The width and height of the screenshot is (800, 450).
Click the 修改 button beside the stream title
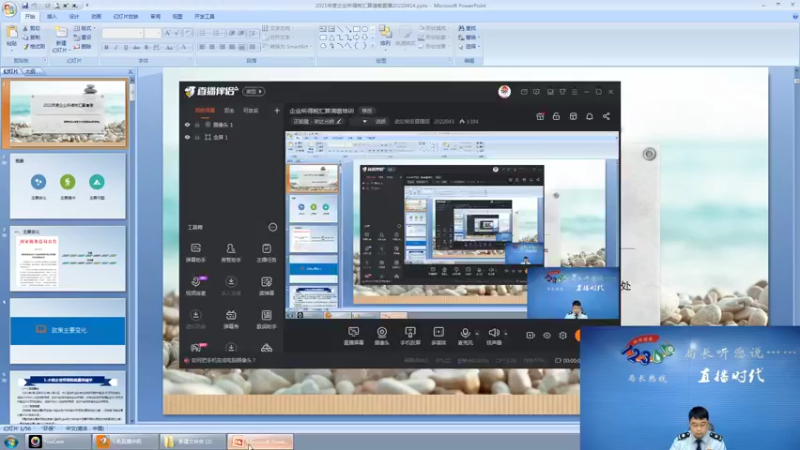point(367,111)
